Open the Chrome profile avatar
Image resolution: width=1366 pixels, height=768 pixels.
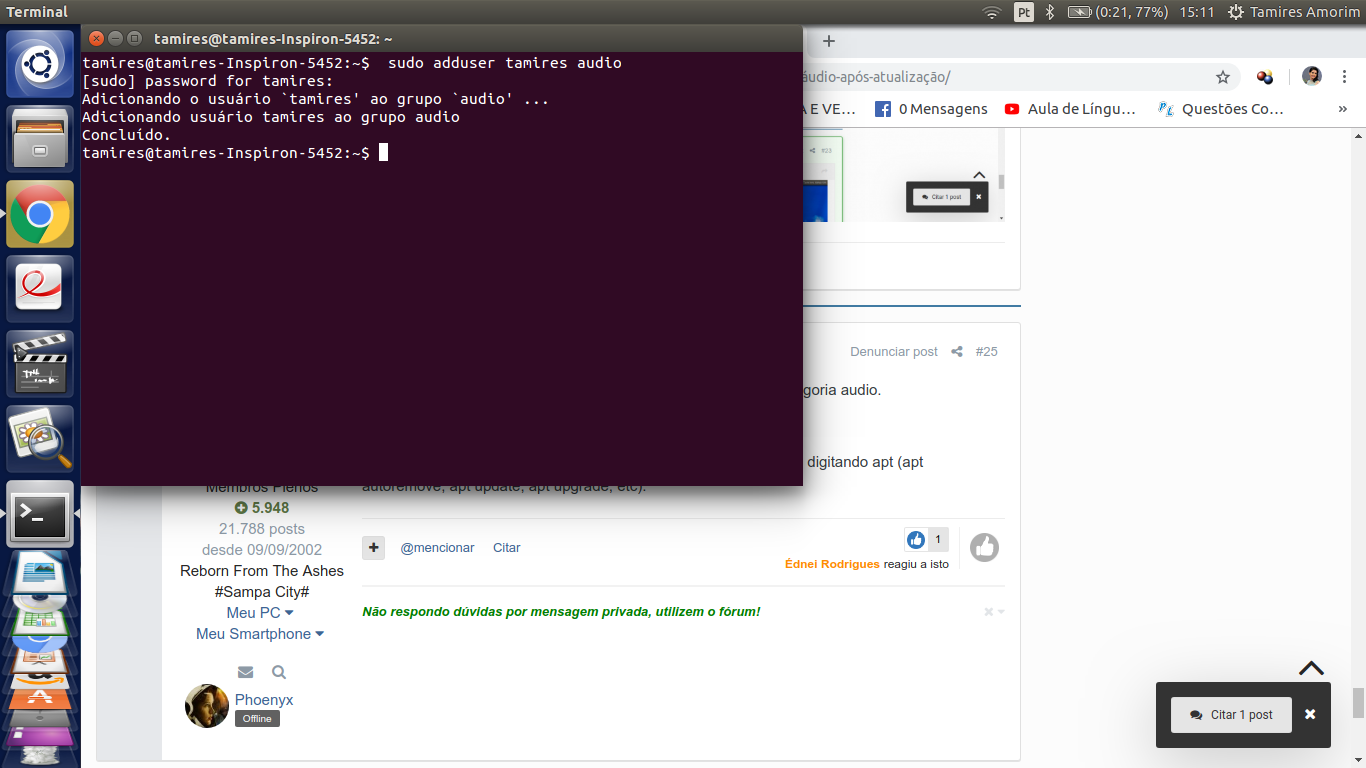click(1312, 77)
